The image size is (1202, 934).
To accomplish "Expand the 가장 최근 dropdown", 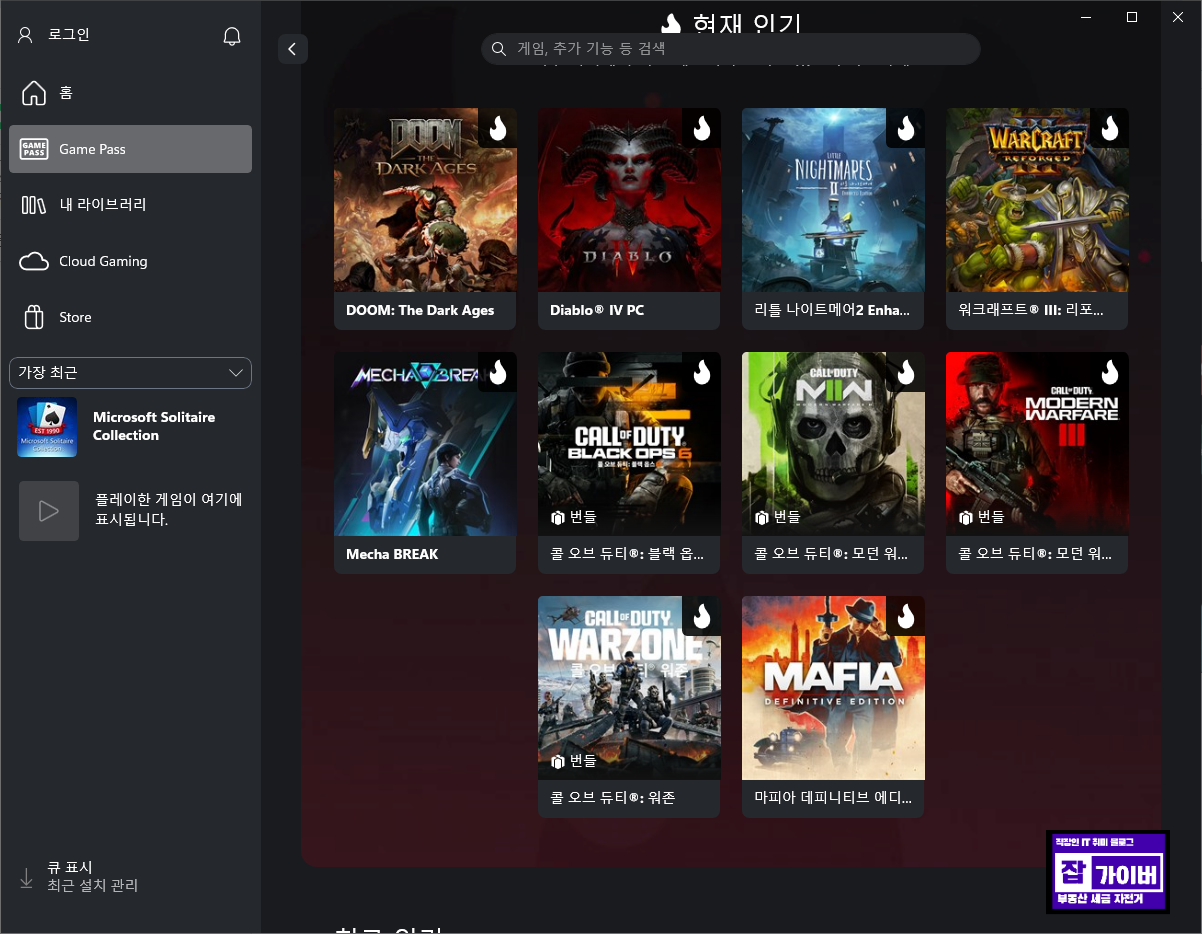I will [130, 373].
